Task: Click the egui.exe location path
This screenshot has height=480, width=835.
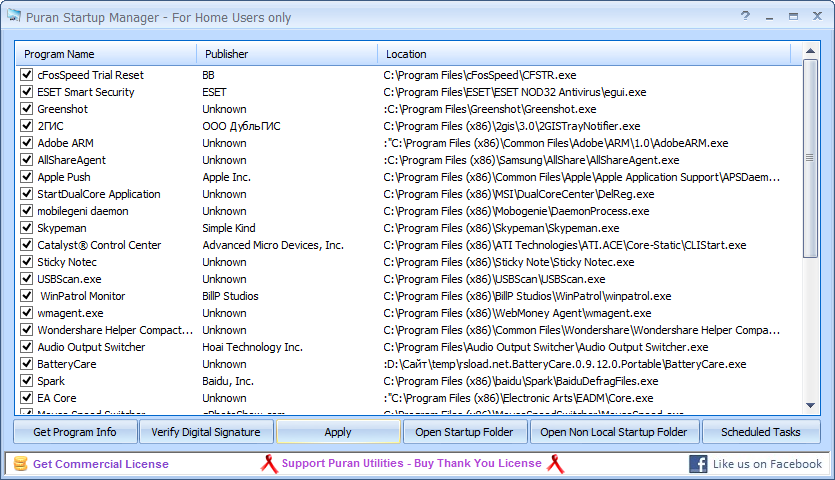Action: [x=515, y=92]
